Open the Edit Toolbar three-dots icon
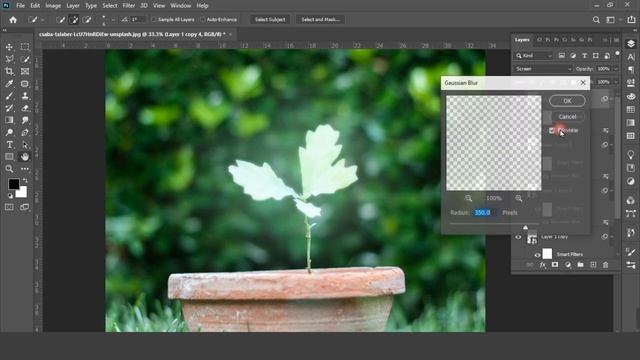Image resolution: width=640 pixels, height=360 pixels. [25, 169]
